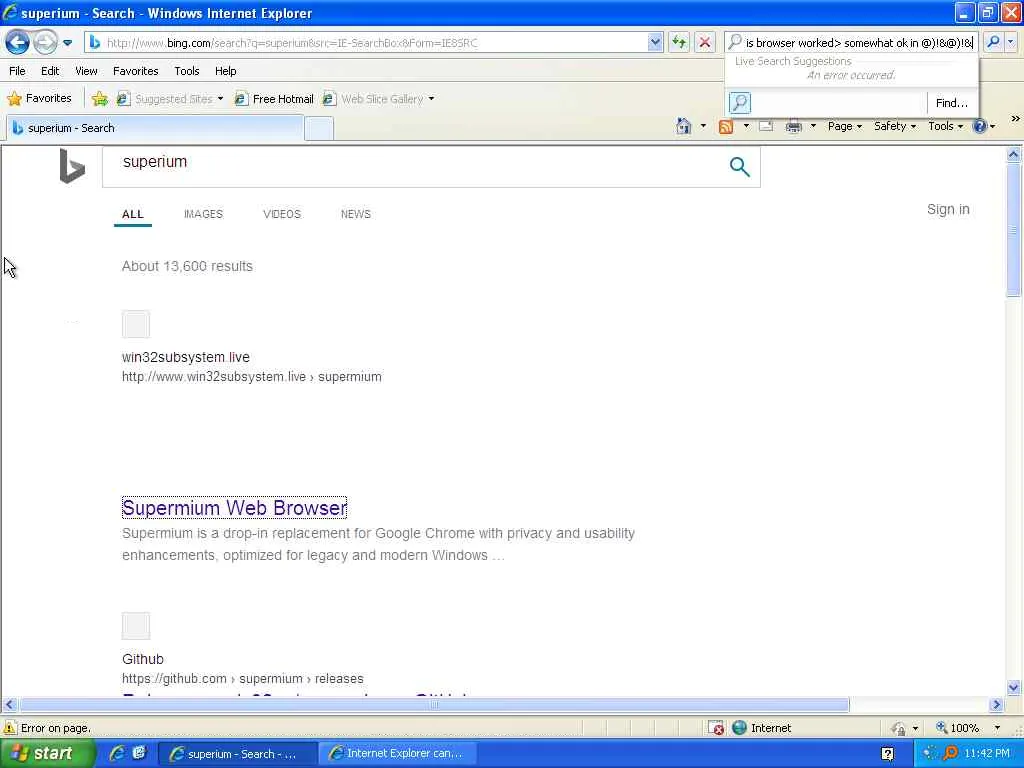Viewport: 1024px width, 768px height.
Task: Click the Internet zone globe icon
Action: (x=739, y=728)
